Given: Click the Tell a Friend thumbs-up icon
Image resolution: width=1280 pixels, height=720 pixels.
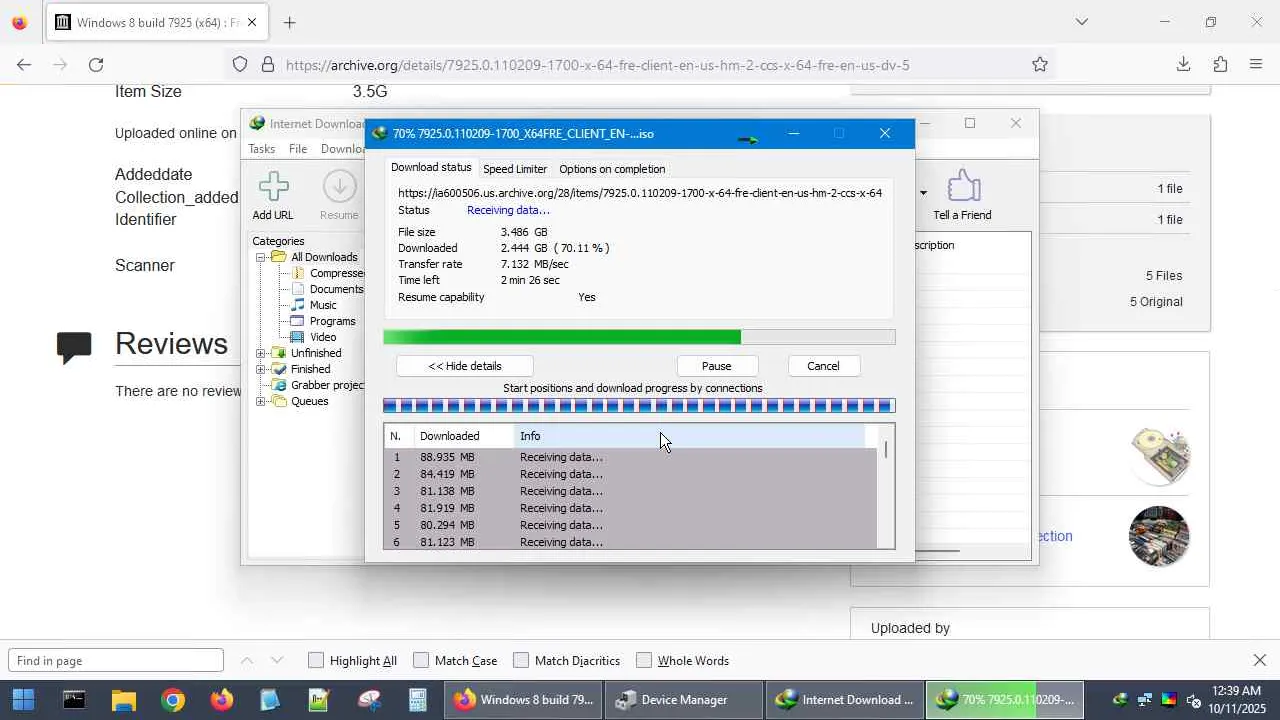Looking at the screenshot, I should 963,186.
